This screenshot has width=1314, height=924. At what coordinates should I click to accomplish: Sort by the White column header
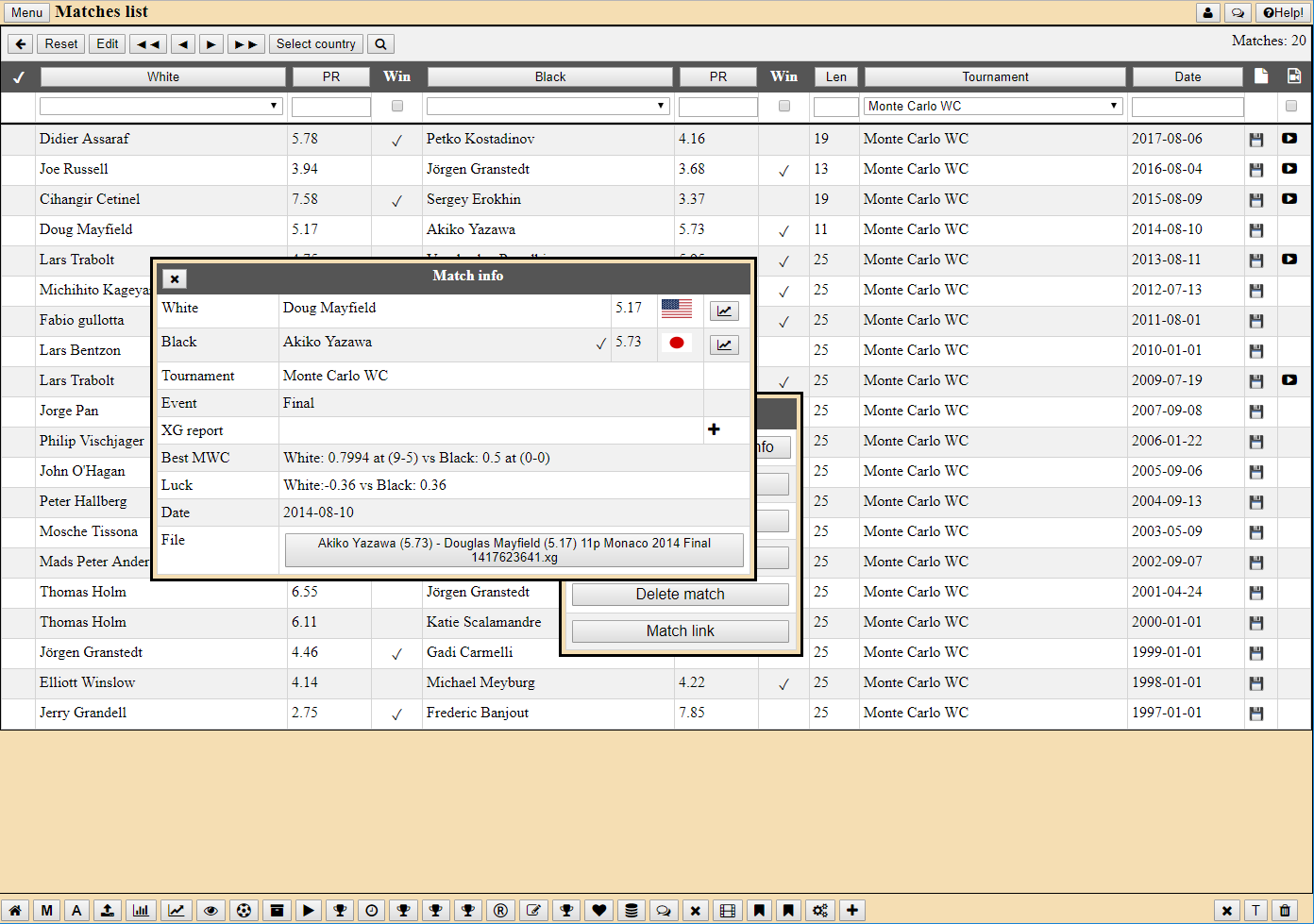pos(163,77)
